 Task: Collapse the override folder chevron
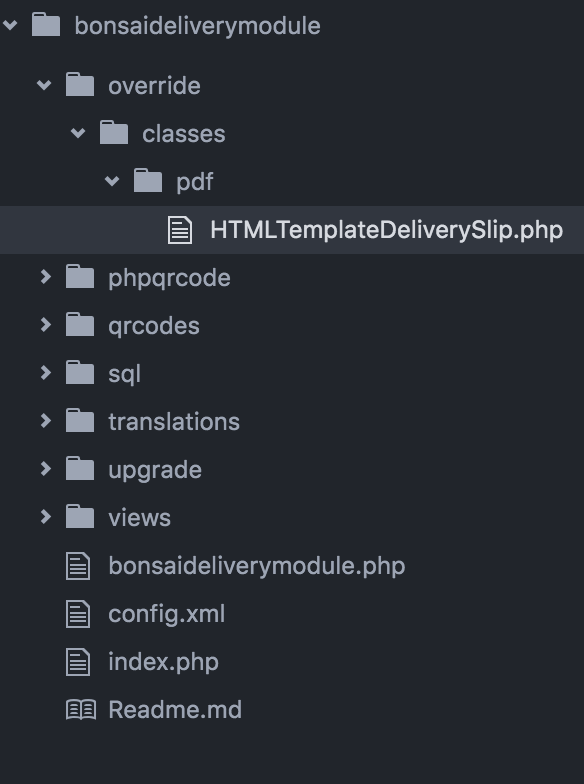44,85
